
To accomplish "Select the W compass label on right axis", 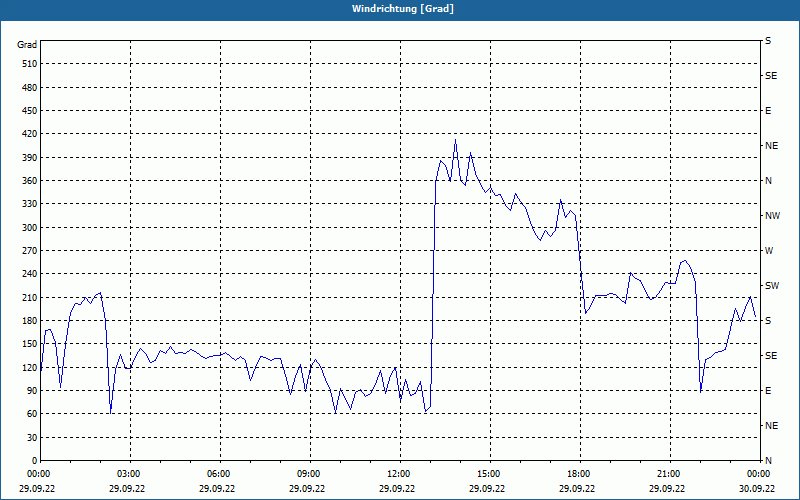I will pos(769,251).
